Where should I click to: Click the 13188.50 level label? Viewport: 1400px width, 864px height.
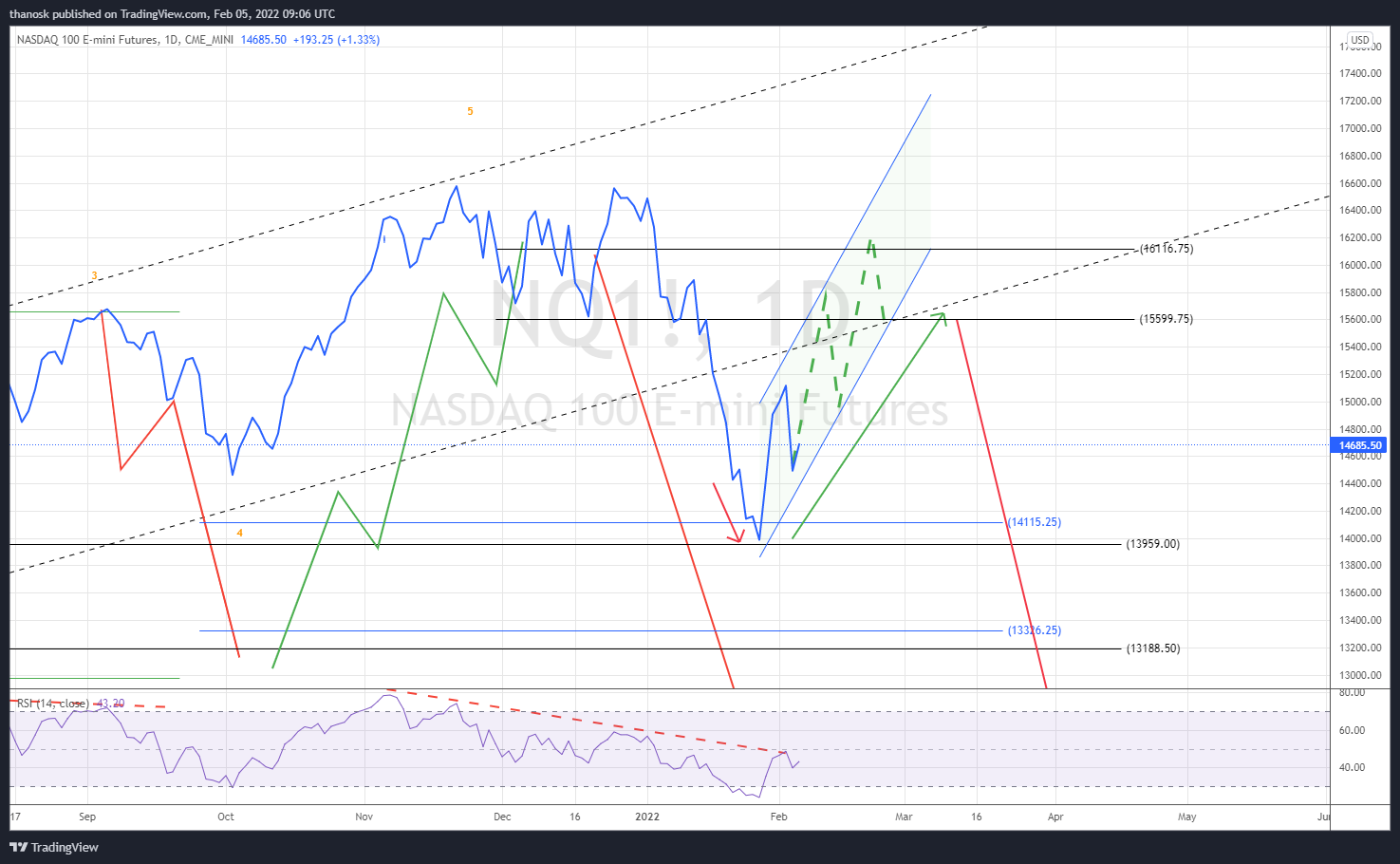(1153, 648)
